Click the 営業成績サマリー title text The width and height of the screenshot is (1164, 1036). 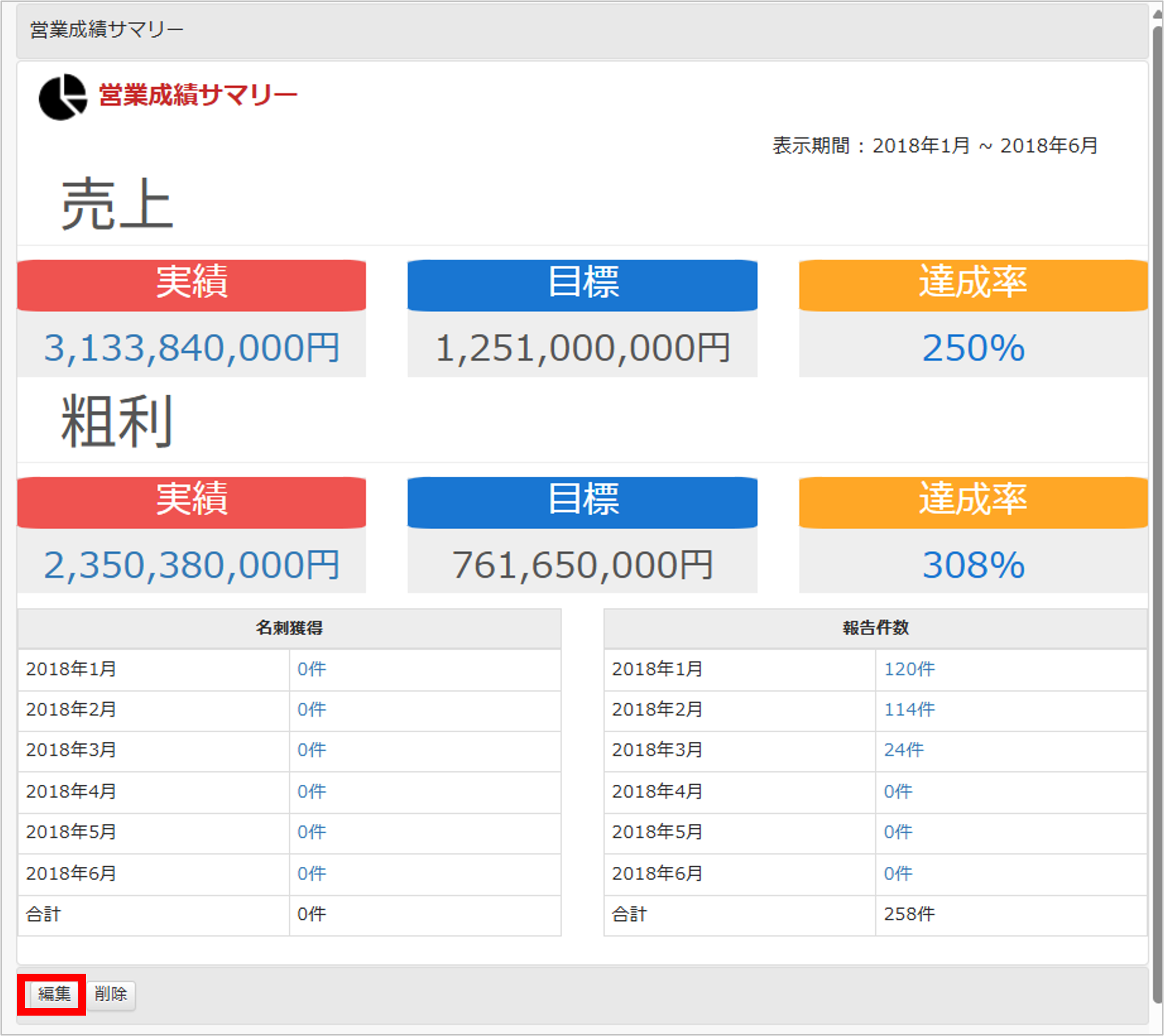click(198, 95)
